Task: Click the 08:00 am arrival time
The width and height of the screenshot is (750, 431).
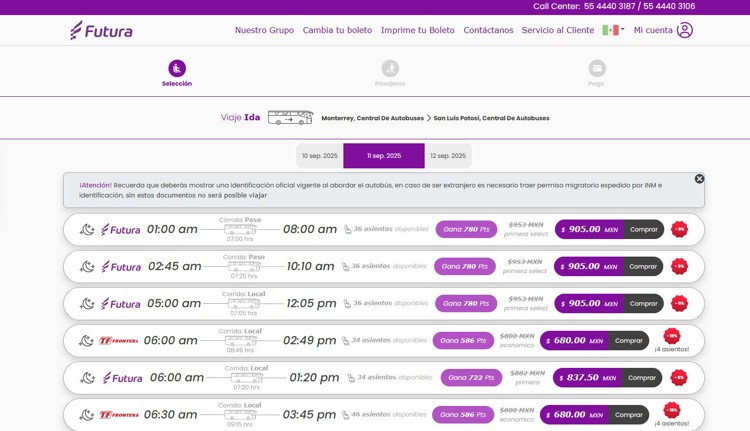Action: coord(310,229)
